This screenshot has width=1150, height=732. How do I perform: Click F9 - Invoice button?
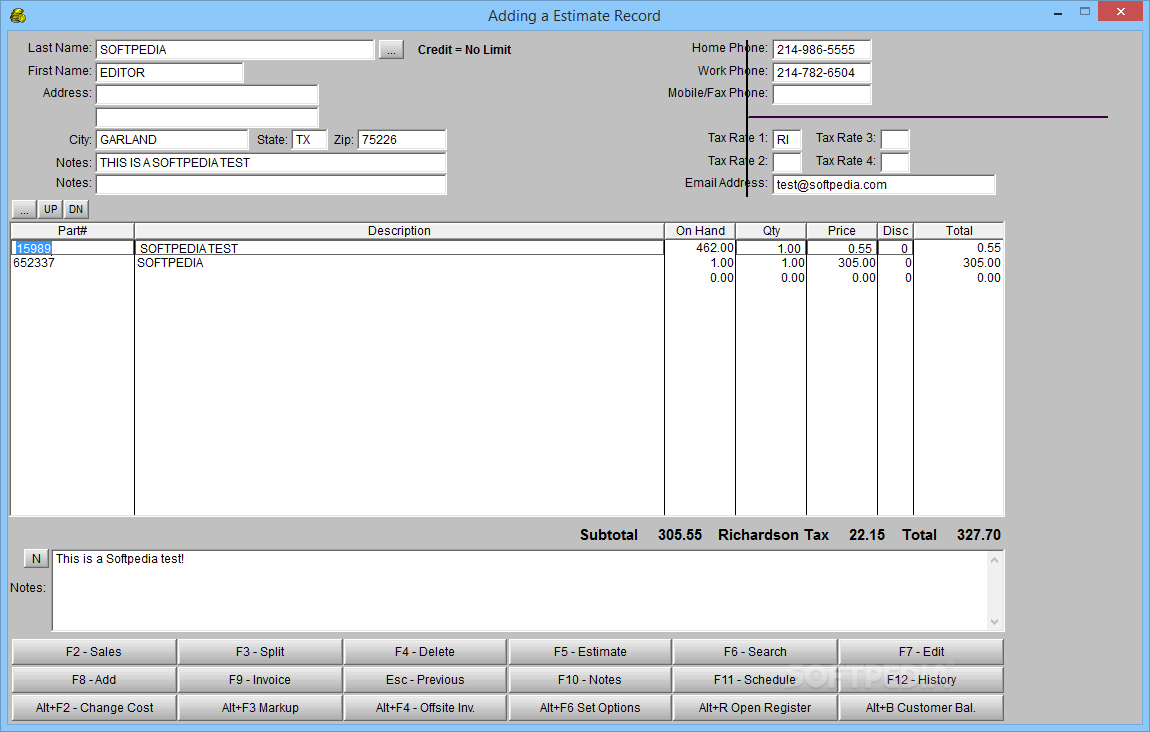260,680
